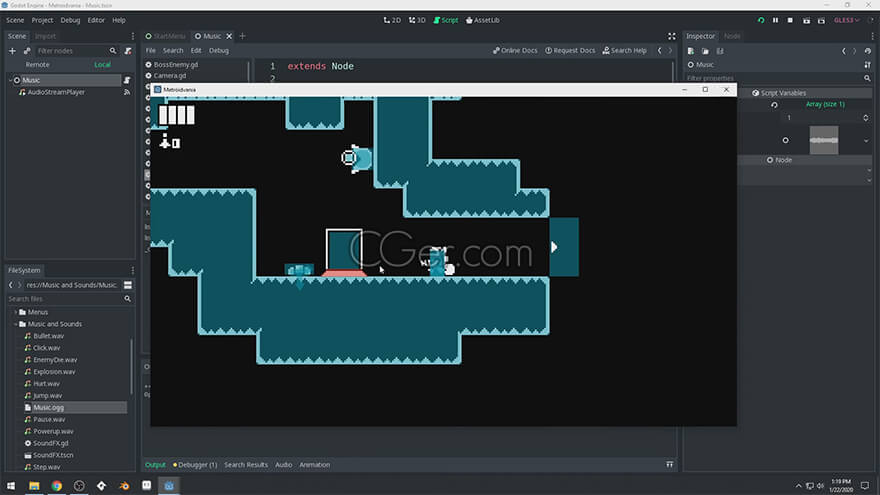This screenshot has height=495, width=880.
Task: Open the Animation bottom panel
Action: tap(314, 465)
